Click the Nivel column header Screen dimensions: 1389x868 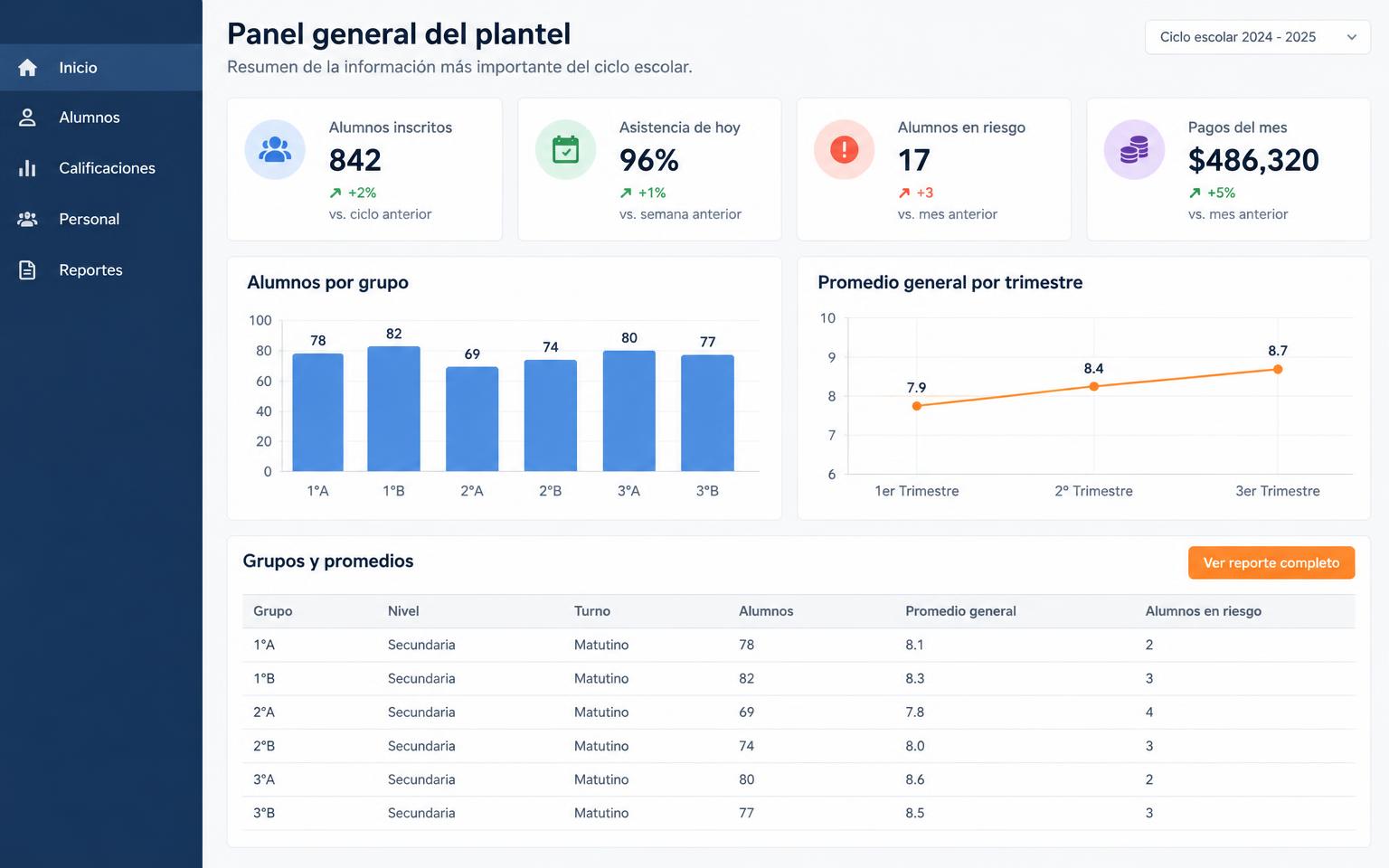tap(403, 611)
